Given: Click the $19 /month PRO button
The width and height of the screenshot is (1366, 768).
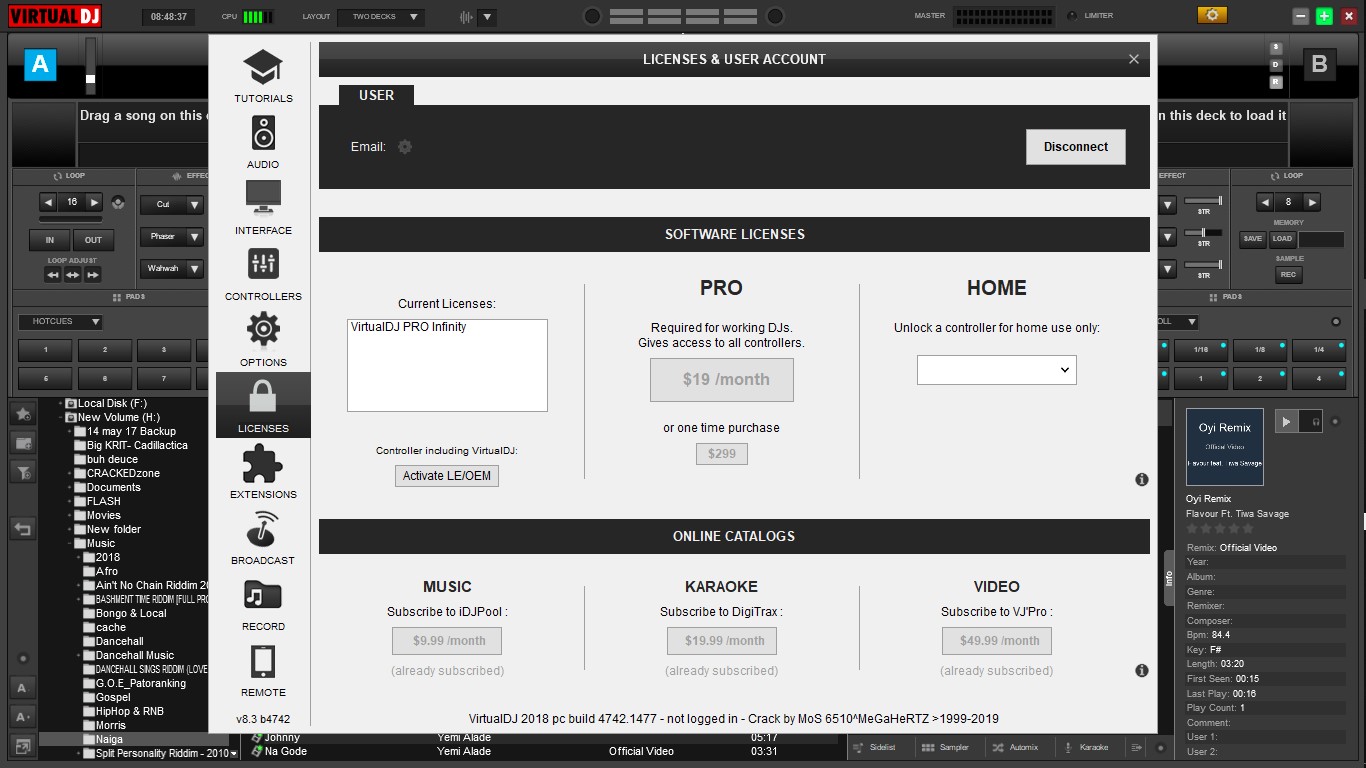Looking at the screenshot, I should (721, 380).
